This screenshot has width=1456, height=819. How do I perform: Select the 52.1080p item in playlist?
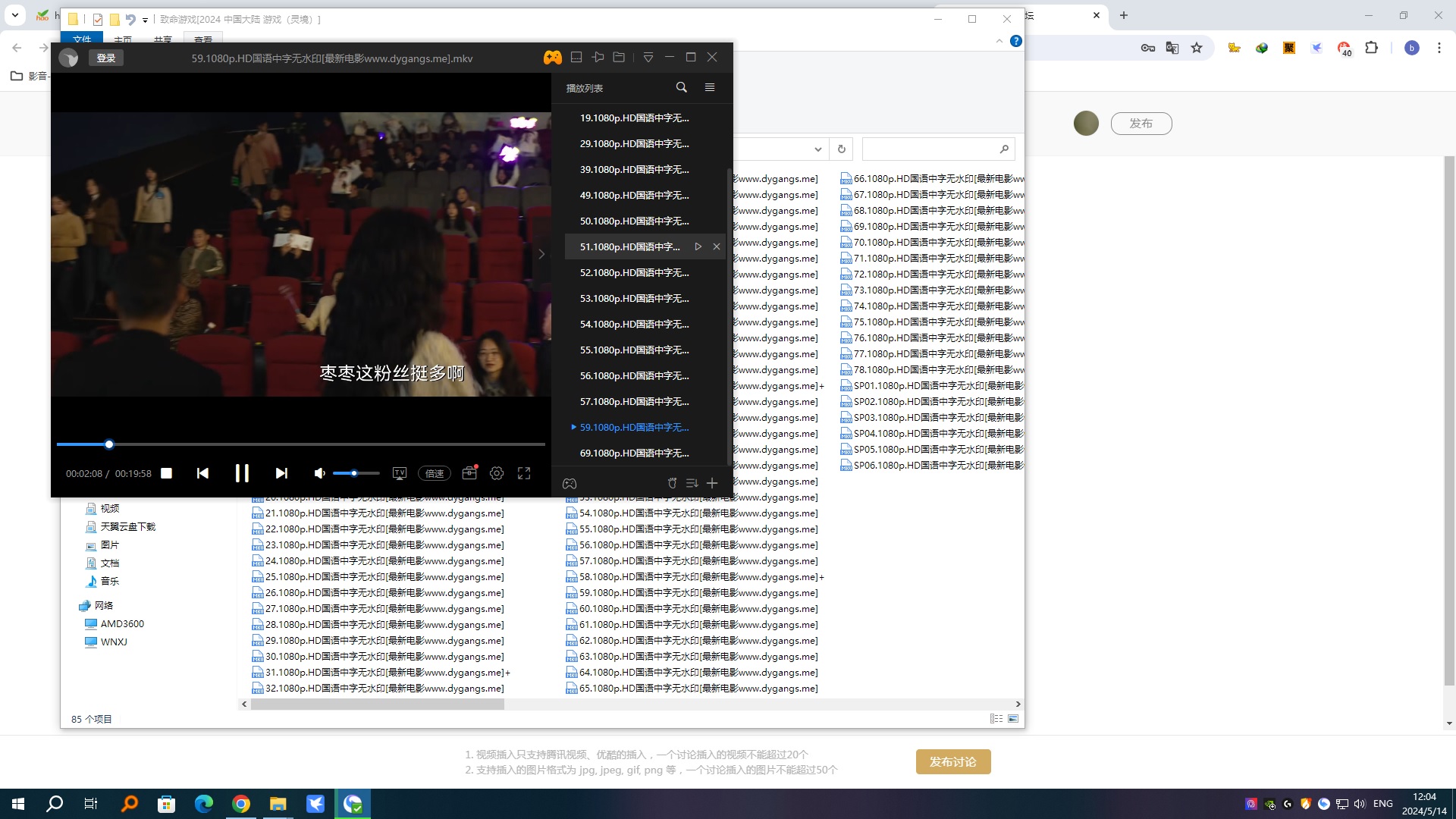coord(634,273)
